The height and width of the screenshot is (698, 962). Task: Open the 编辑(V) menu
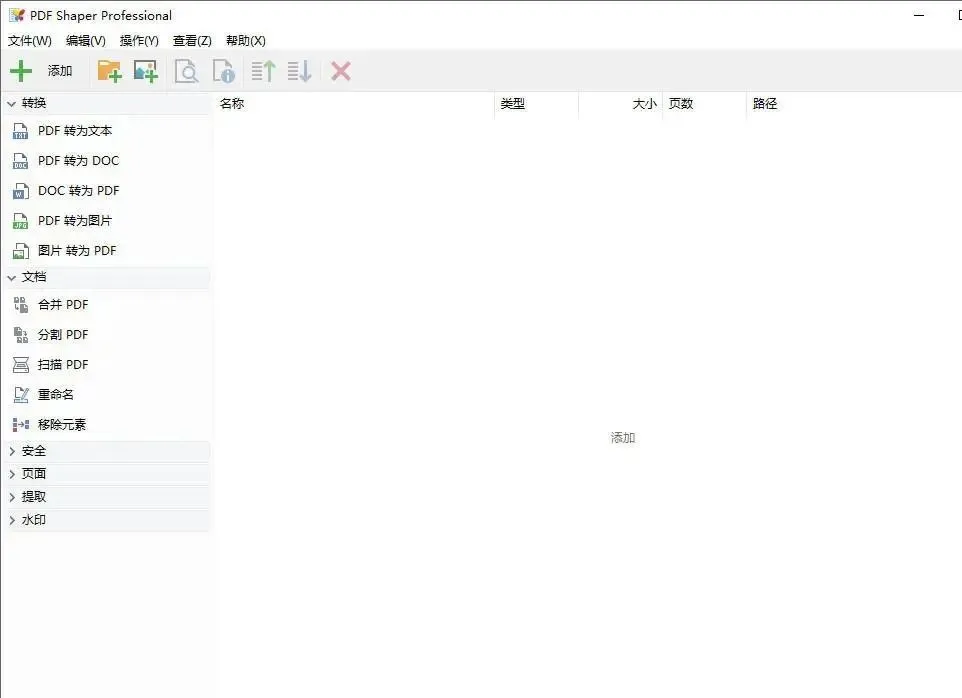[85, 40]
